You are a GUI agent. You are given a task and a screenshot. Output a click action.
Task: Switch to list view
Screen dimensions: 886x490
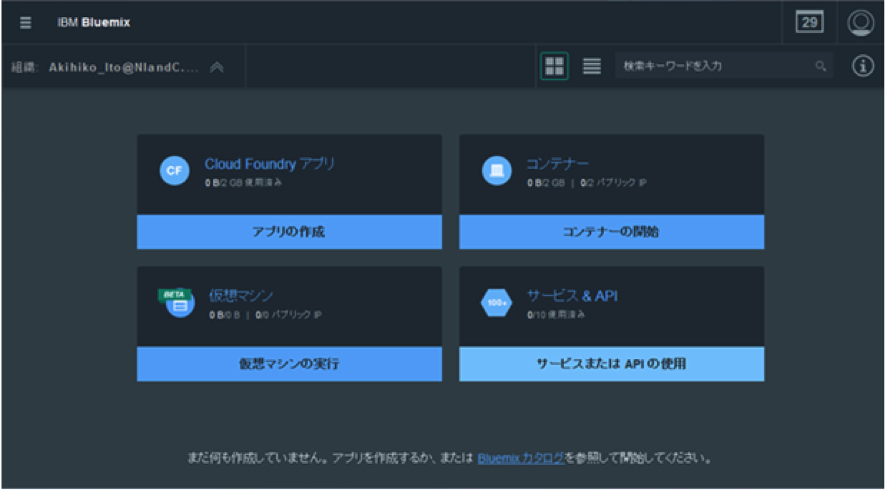pos(592,66)
